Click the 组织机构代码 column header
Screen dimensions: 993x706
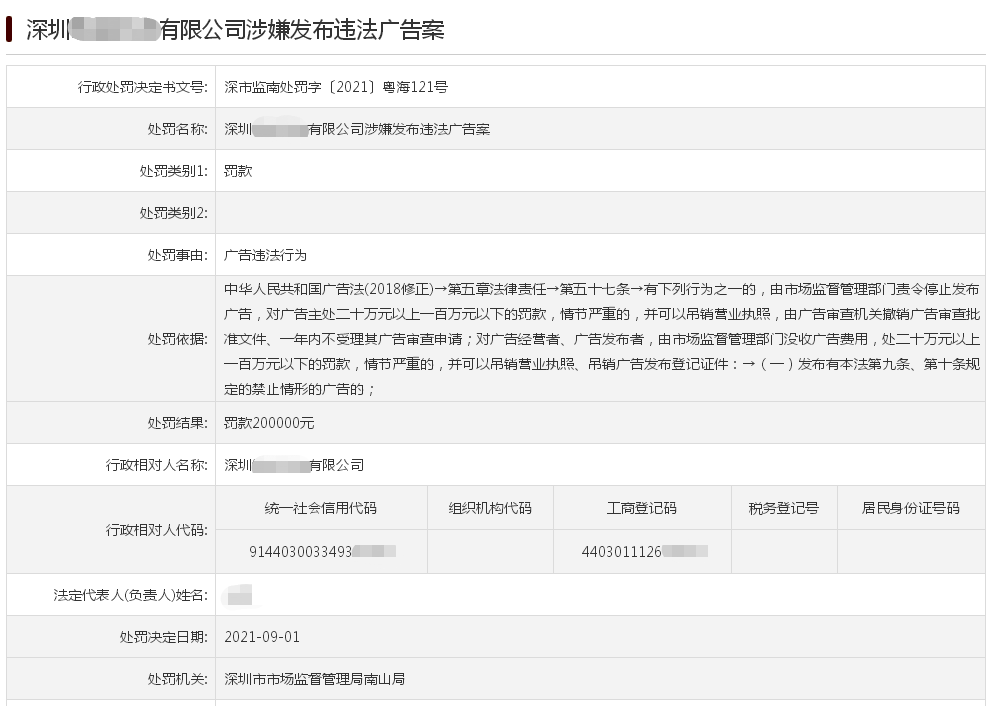click(x=490, y=508)
